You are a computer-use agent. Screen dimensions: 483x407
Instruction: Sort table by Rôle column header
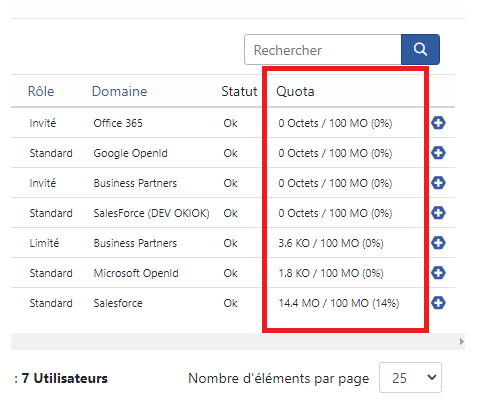click(41, 91)
